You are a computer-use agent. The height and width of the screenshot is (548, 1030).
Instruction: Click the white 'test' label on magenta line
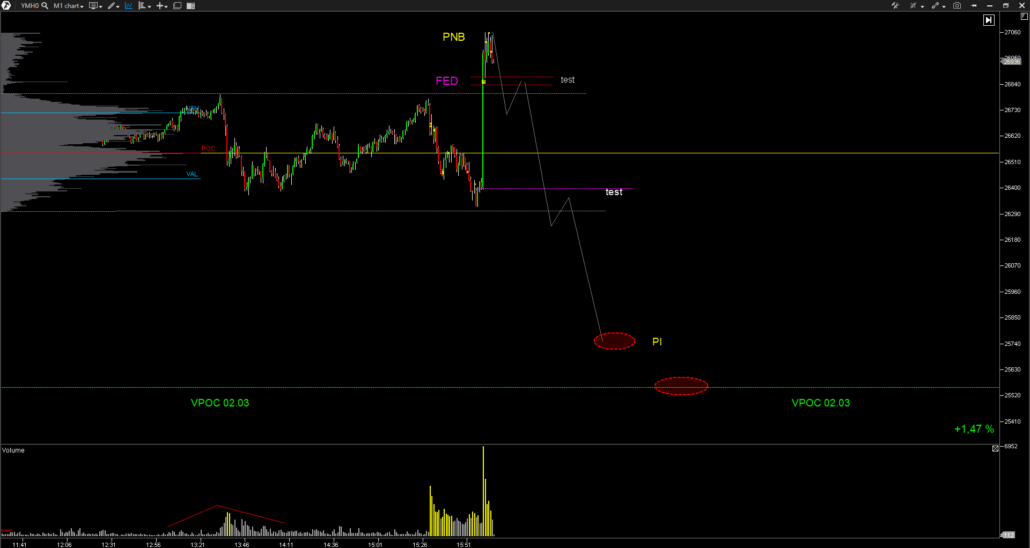coord(614,192)
